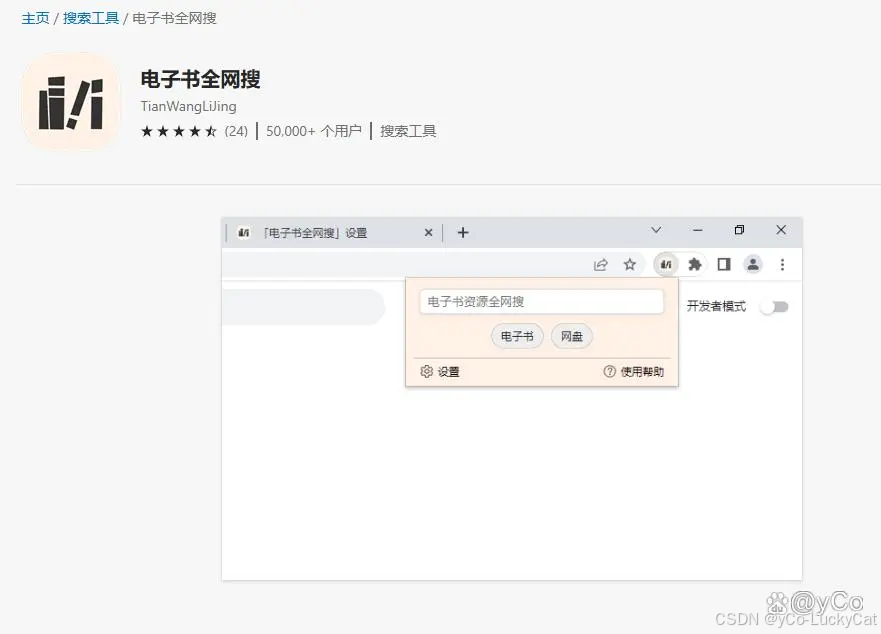Open developer name TianWangLiJing
881x634 pixels.
188,106
